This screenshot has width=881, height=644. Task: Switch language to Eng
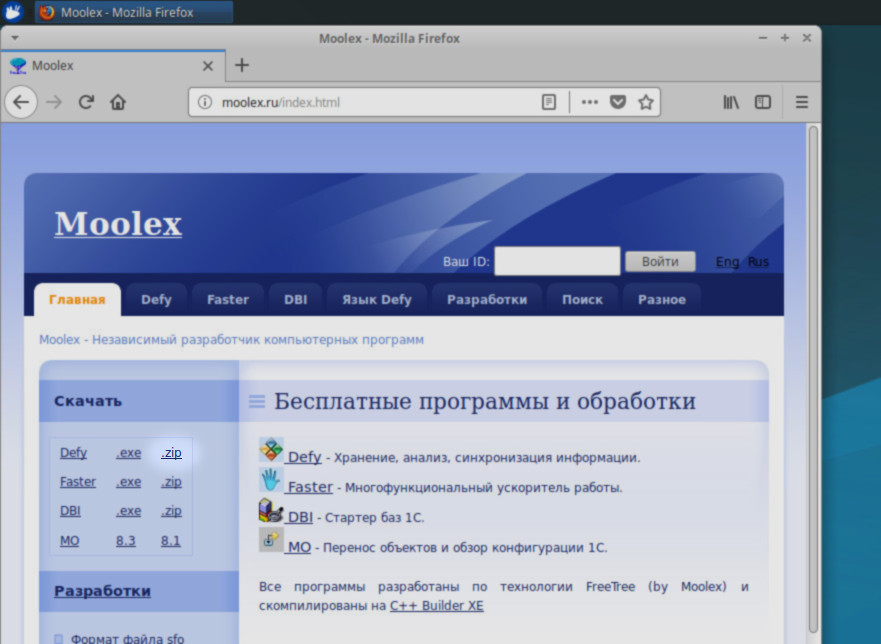[727, 262]
